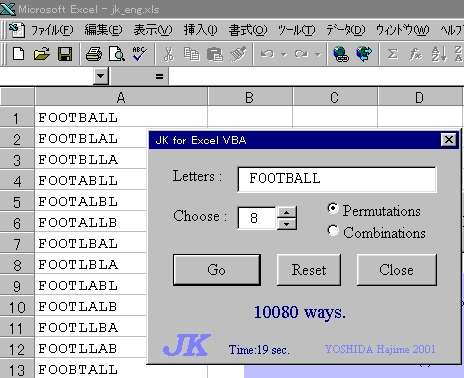
Task: Click the Insert Hyperlink globe icon
Action: tap(341, 54)
